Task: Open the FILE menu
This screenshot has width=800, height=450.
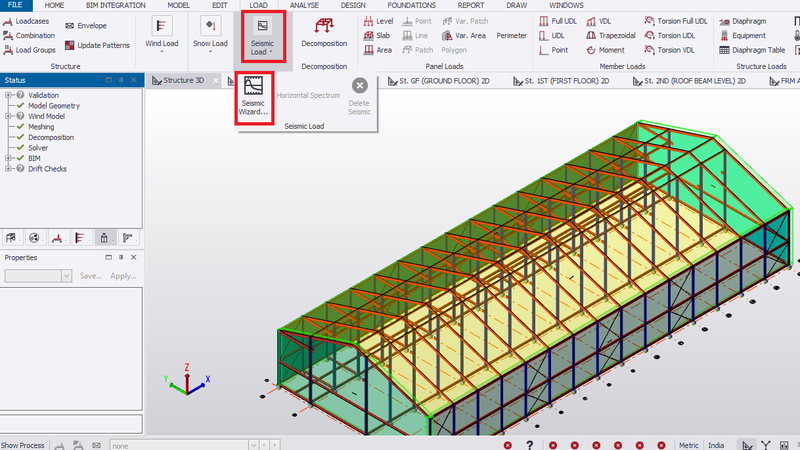Action: 15,5
